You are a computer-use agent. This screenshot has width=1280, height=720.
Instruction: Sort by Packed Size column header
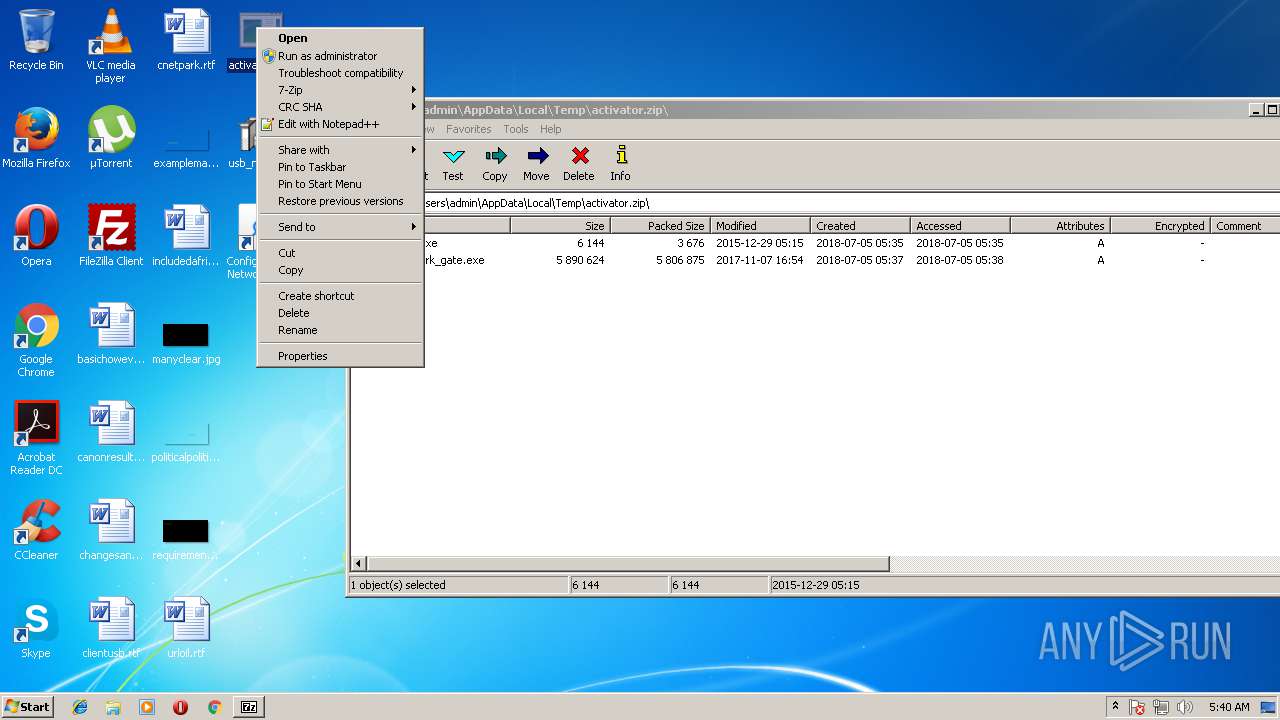click(x=660, y=226)
